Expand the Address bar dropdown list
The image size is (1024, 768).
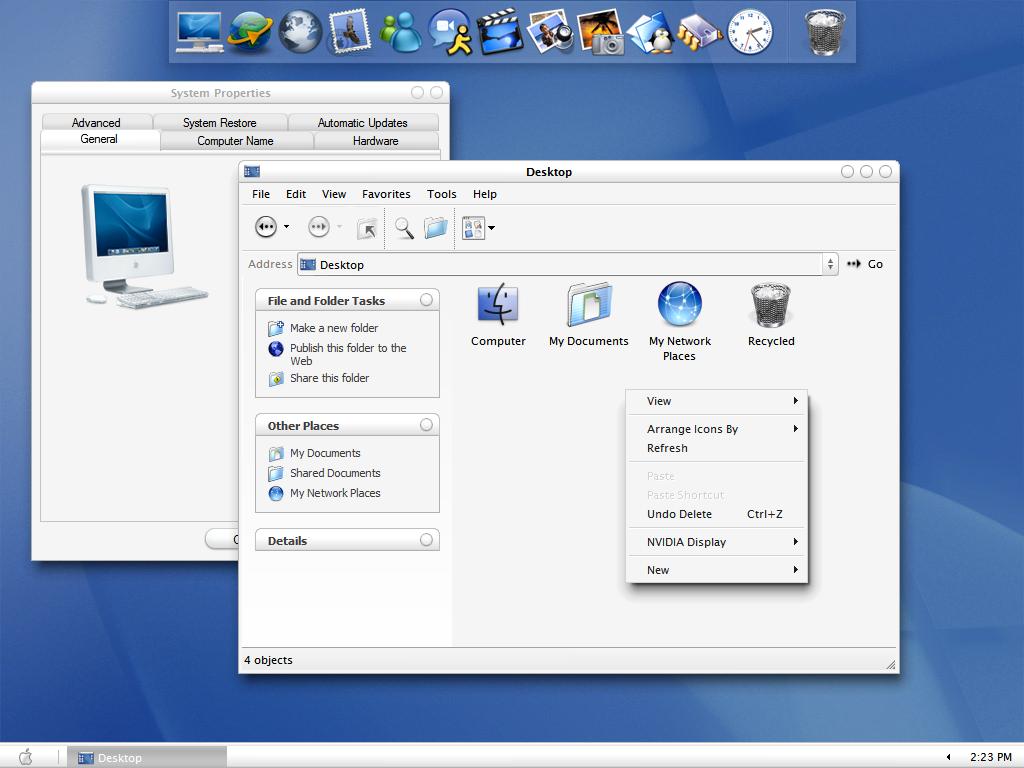[830, 264]
